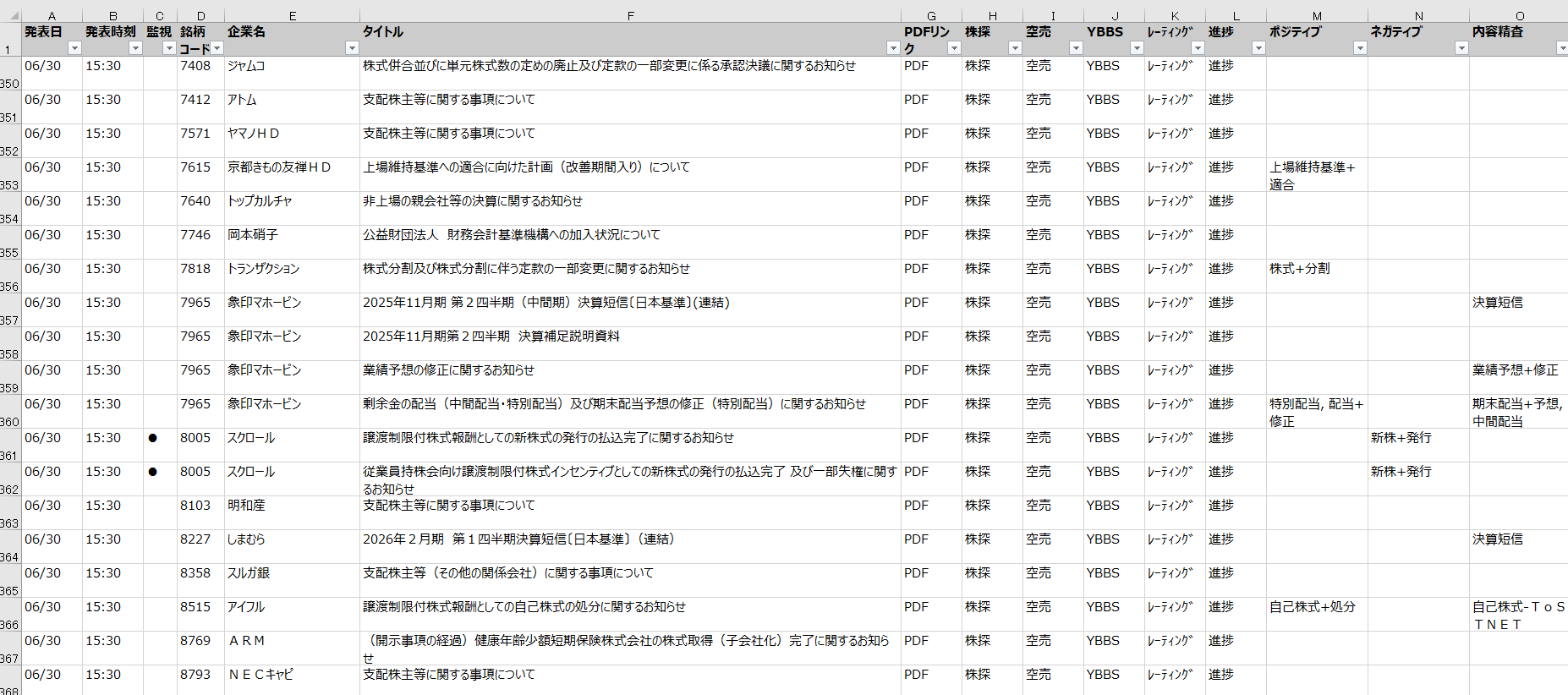The width and height of the screenshot is (1568, 695).
Task: Open YBBS link in 京都きもの友禅ＨＤ row
Action: pos(1103,167)
